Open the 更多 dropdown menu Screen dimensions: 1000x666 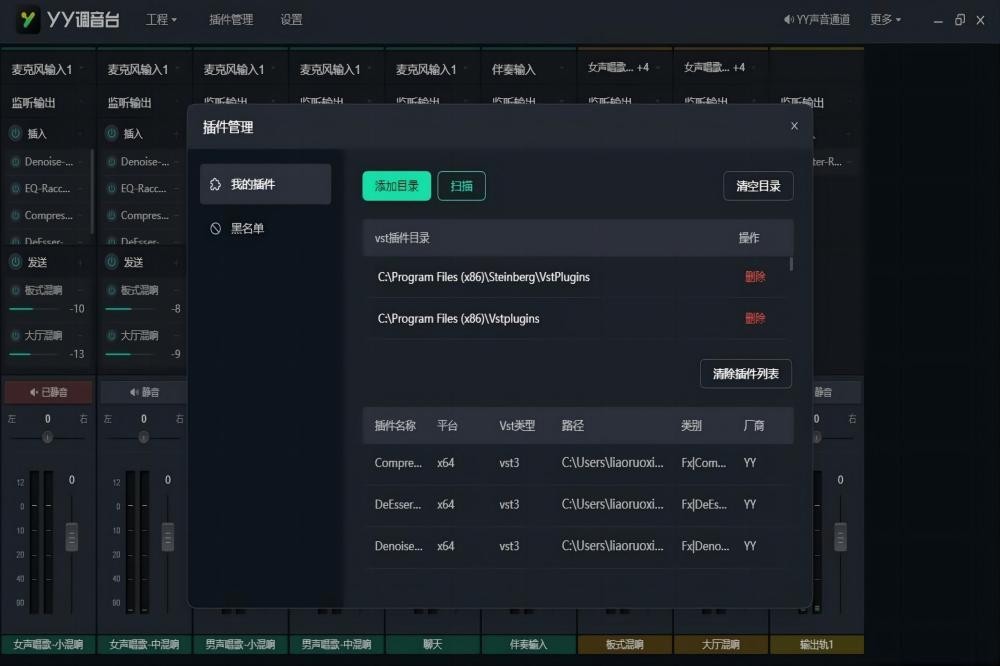point(883,19)
